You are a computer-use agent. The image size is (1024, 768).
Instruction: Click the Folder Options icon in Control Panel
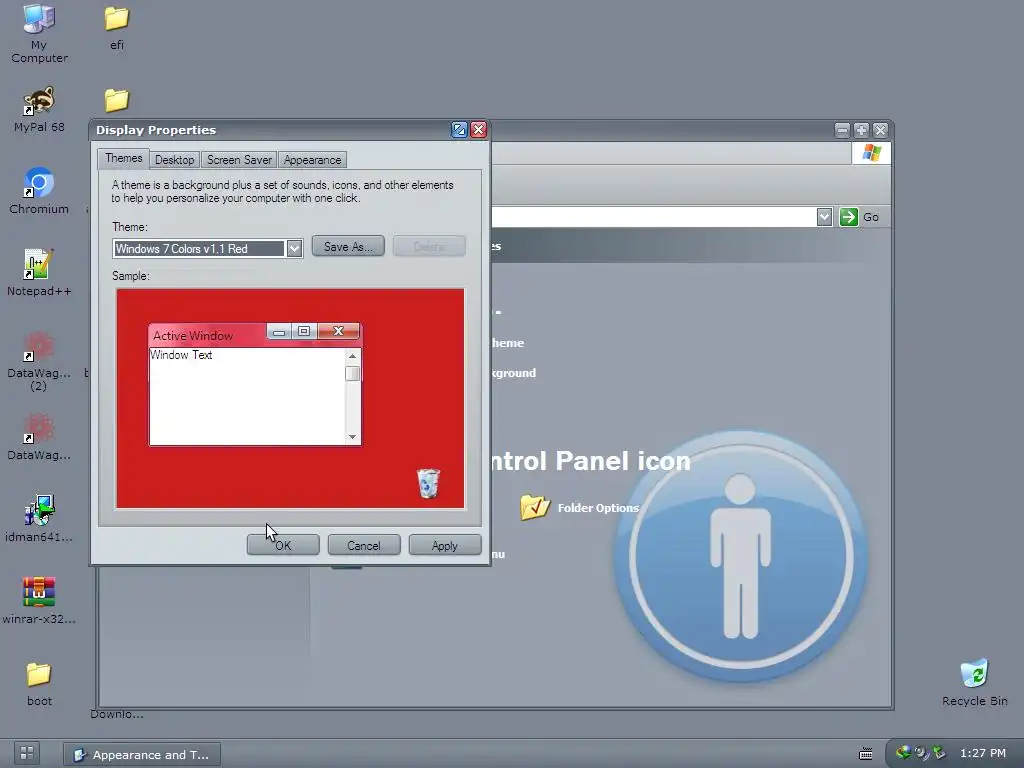tap(535, 507)
